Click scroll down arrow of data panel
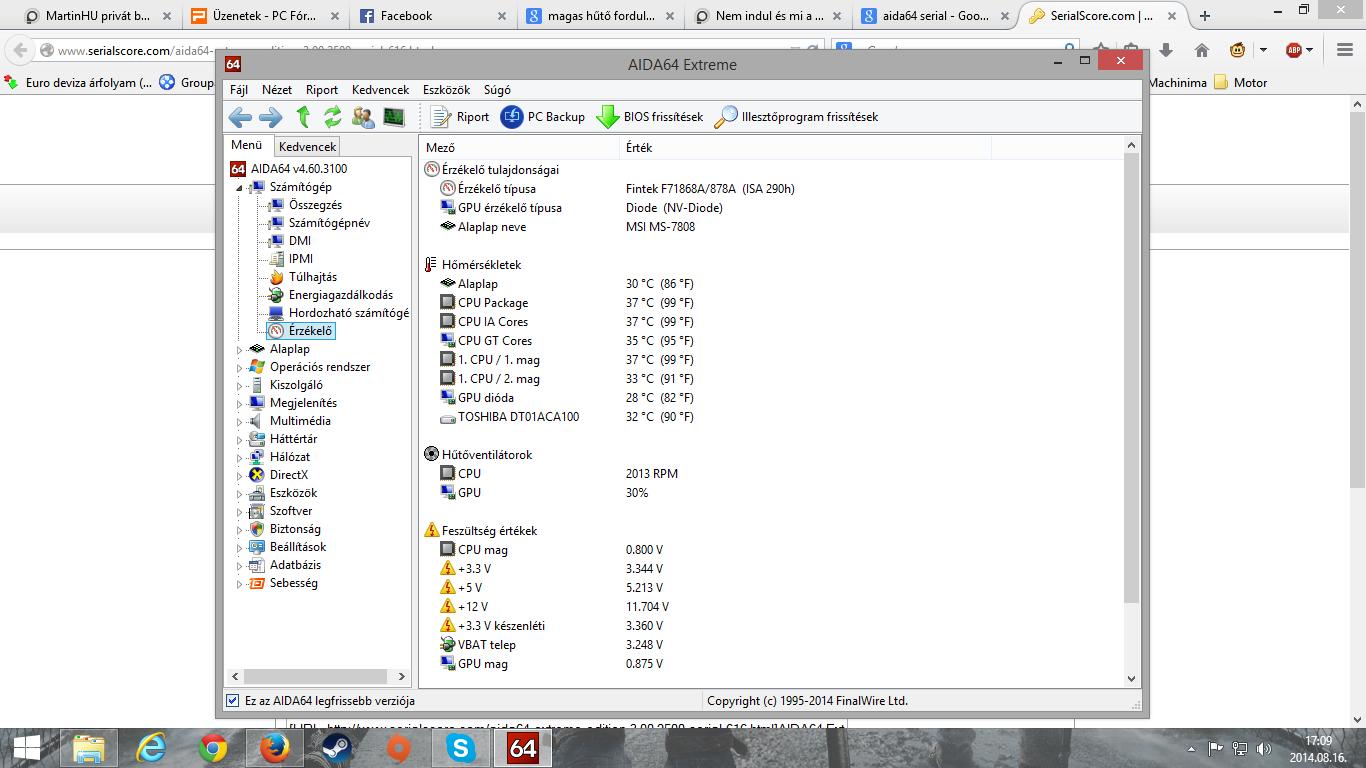The image size is (1366, 768). click(1131, 678)
